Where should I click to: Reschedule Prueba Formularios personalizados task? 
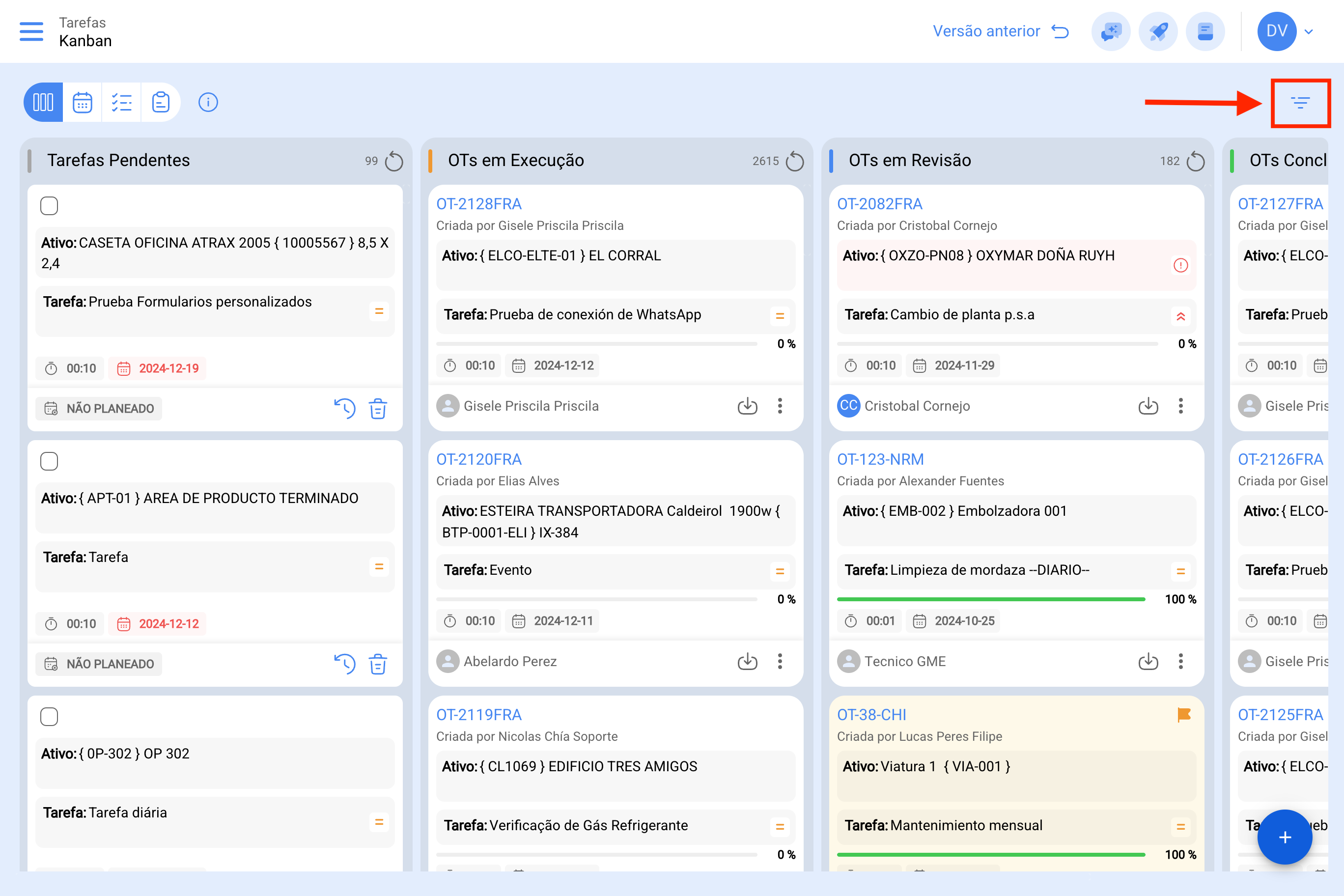pos(344,409)
